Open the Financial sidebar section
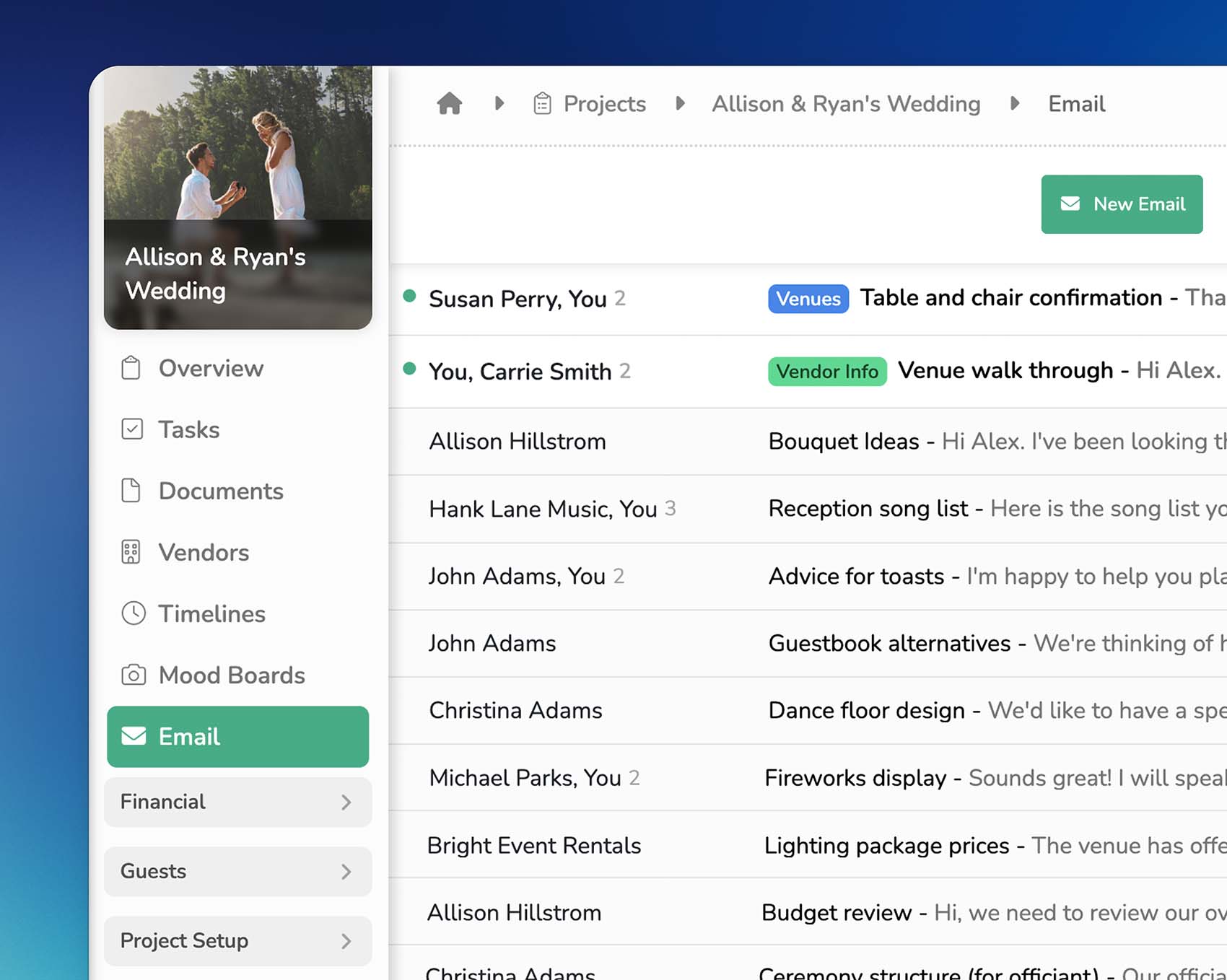The image size is (1227, 980). (x=237, y=802)
